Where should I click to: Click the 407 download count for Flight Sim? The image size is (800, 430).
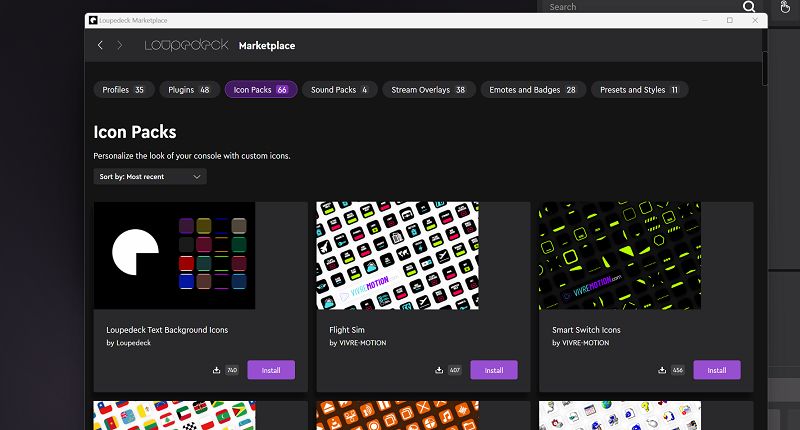tap(455, 370)
